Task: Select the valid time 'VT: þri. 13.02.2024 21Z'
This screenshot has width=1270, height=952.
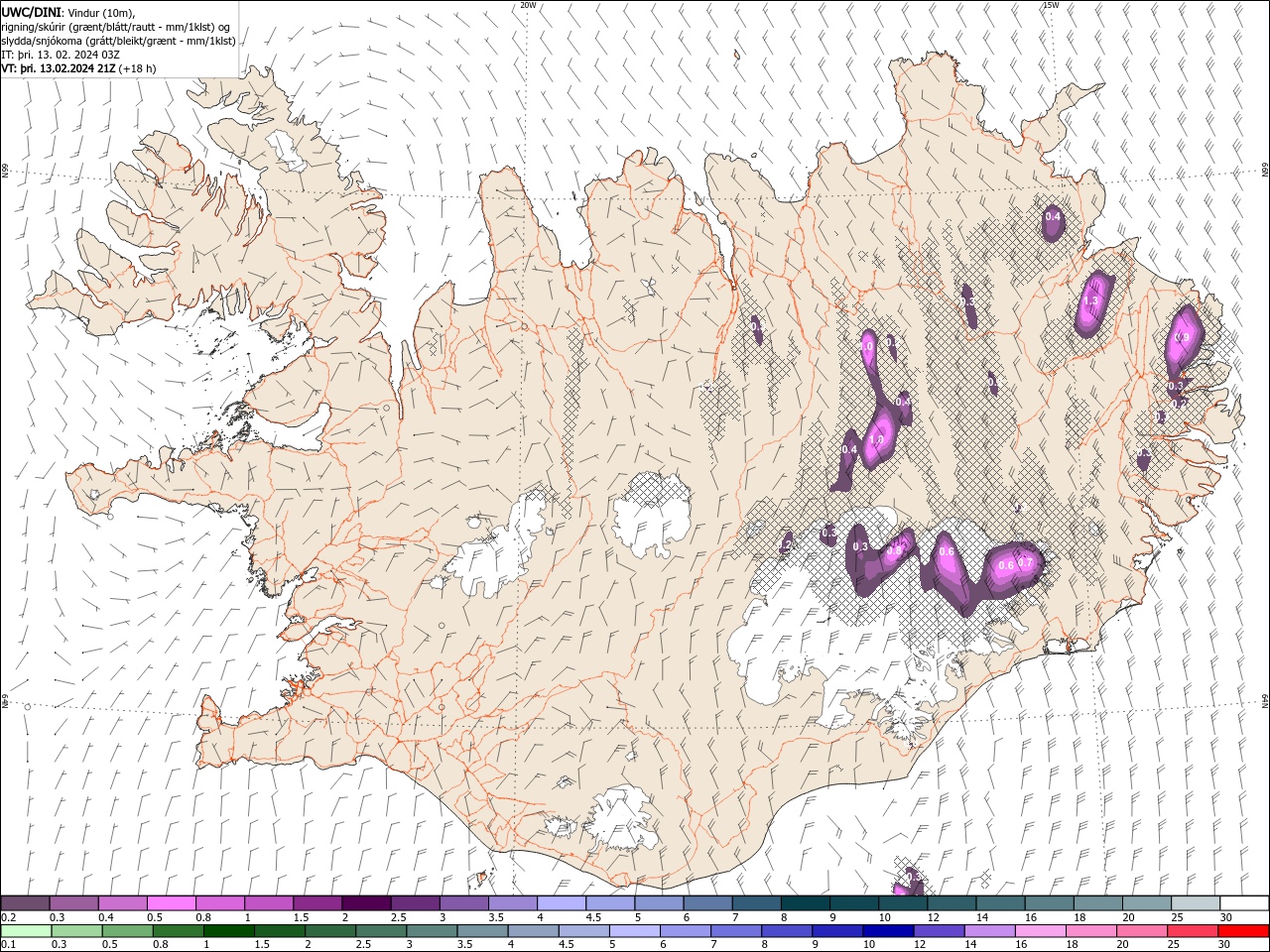Action: coord(59,68)
